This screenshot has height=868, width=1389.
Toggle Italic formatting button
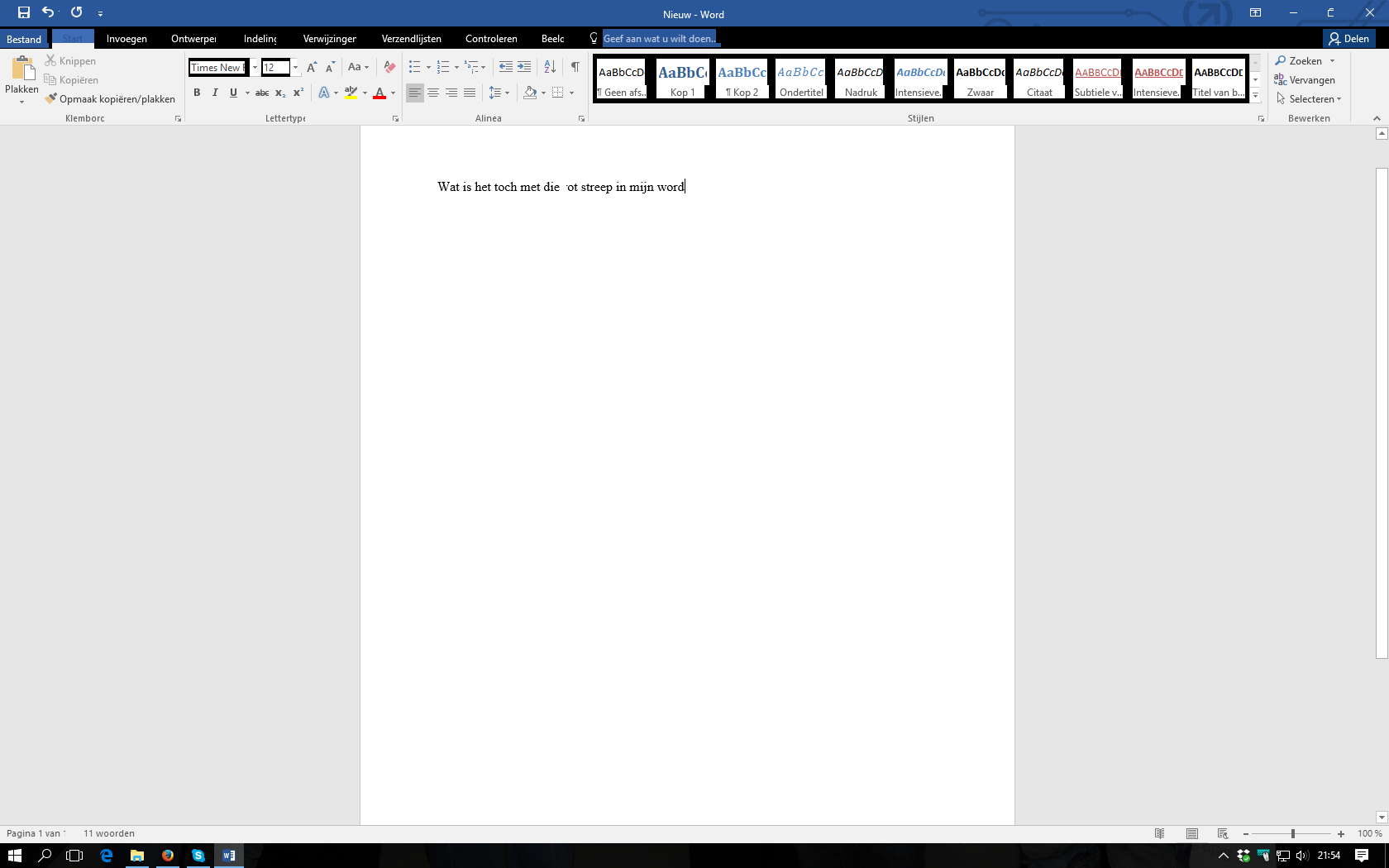tap(215, 93)
